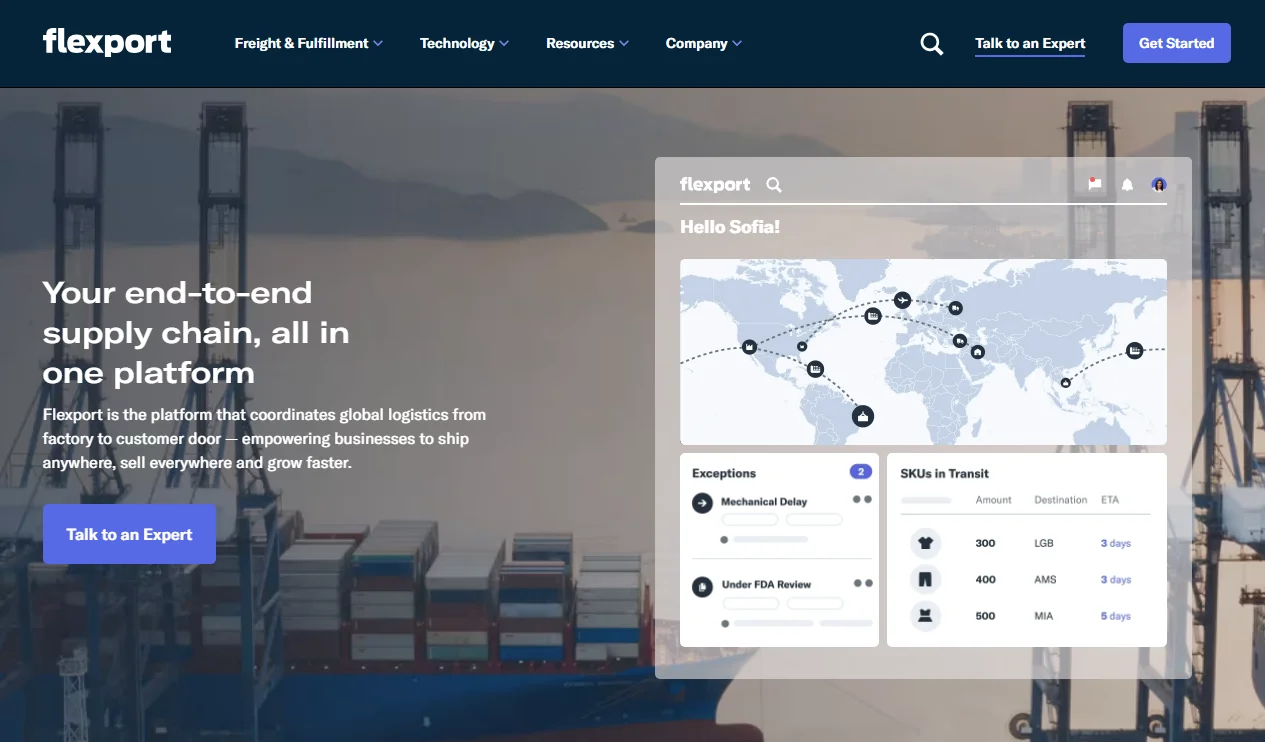This screenshot has height=742, width=1265.
Task: Click the Talk to an Expert header link
Action: pyautogui.click(x=1030, y=43)
